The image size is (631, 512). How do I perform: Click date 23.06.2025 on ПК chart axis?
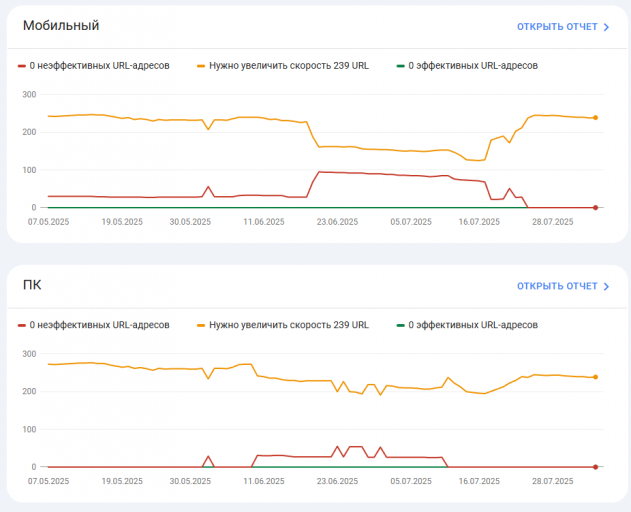click(x=337, y=481)
